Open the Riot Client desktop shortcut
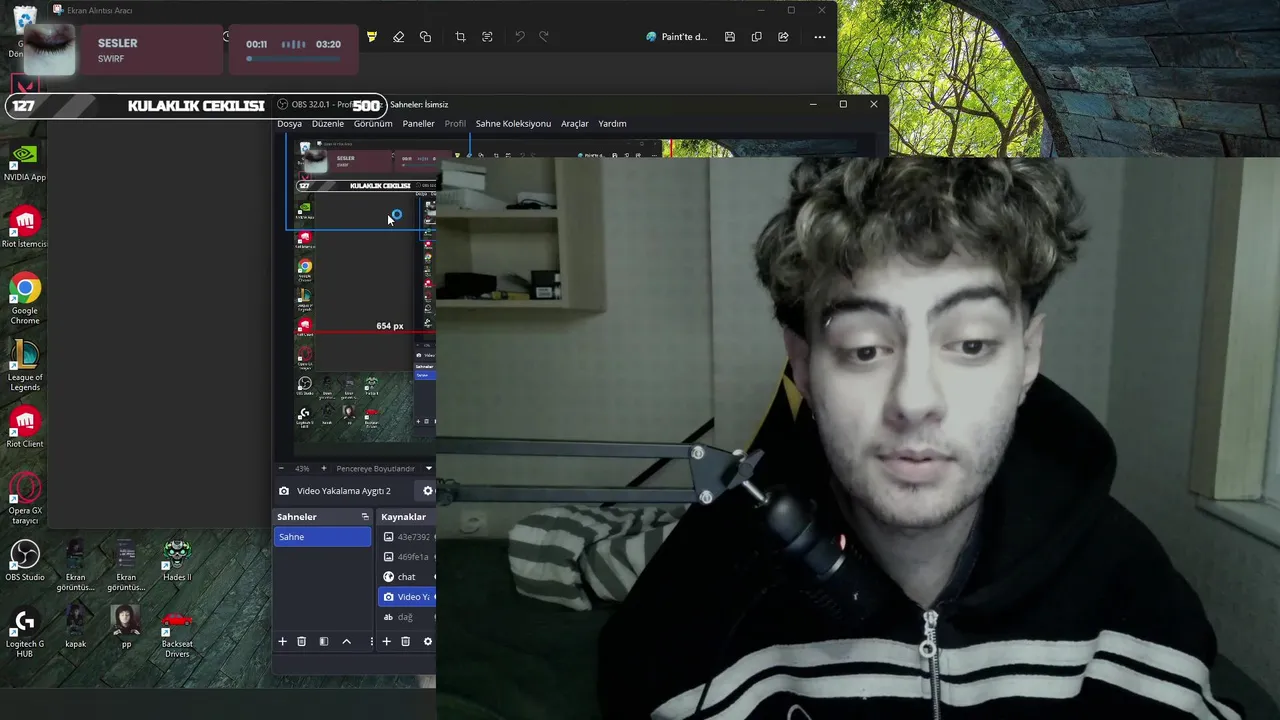This screenshot has height=720, width=1280. click(25, 427)
